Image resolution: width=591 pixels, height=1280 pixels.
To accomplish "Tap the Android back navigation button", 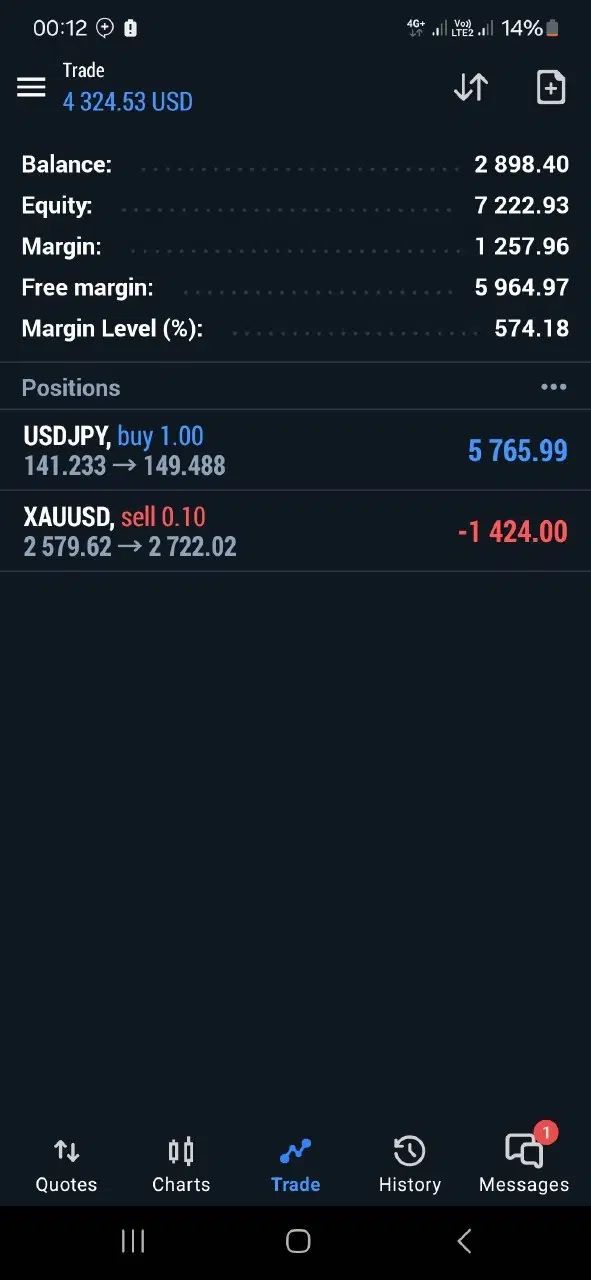I will pos(464,1241).
